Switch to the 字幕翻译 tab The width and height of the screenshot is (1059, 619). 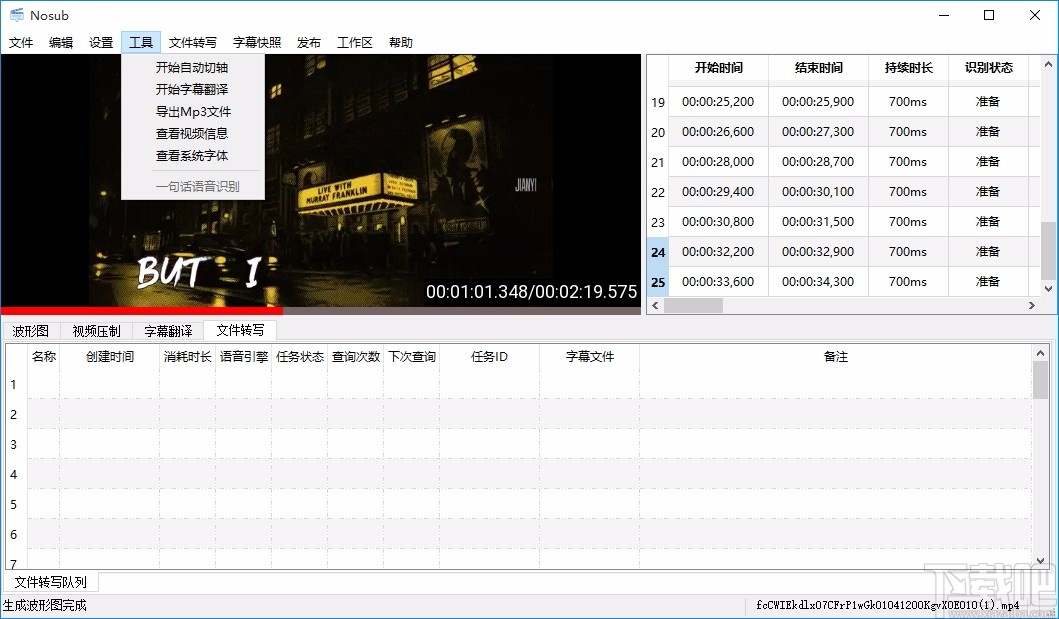click(x=168, y=331)
